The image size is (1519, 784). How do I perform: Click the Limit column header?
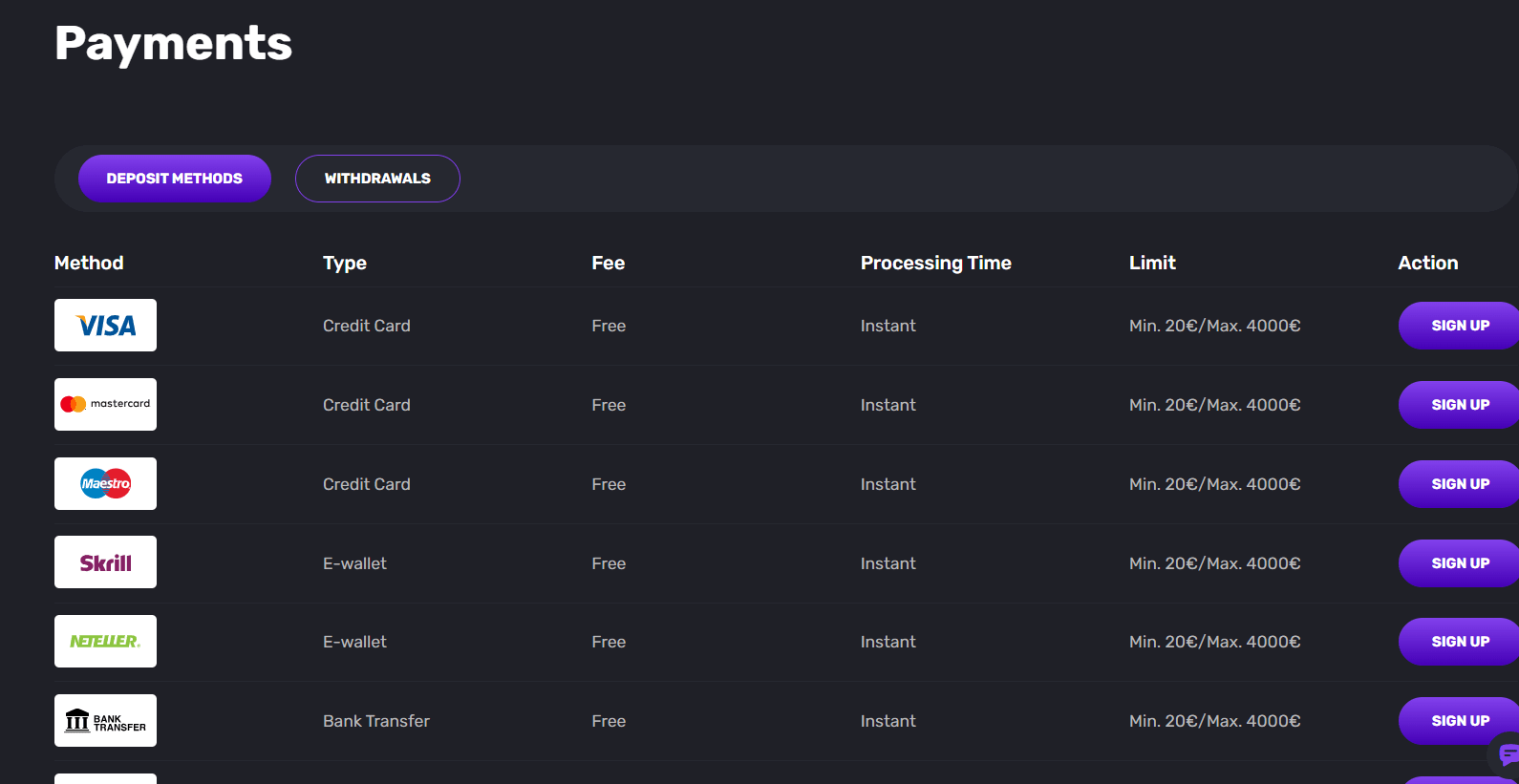click(x=1152, y=263)
